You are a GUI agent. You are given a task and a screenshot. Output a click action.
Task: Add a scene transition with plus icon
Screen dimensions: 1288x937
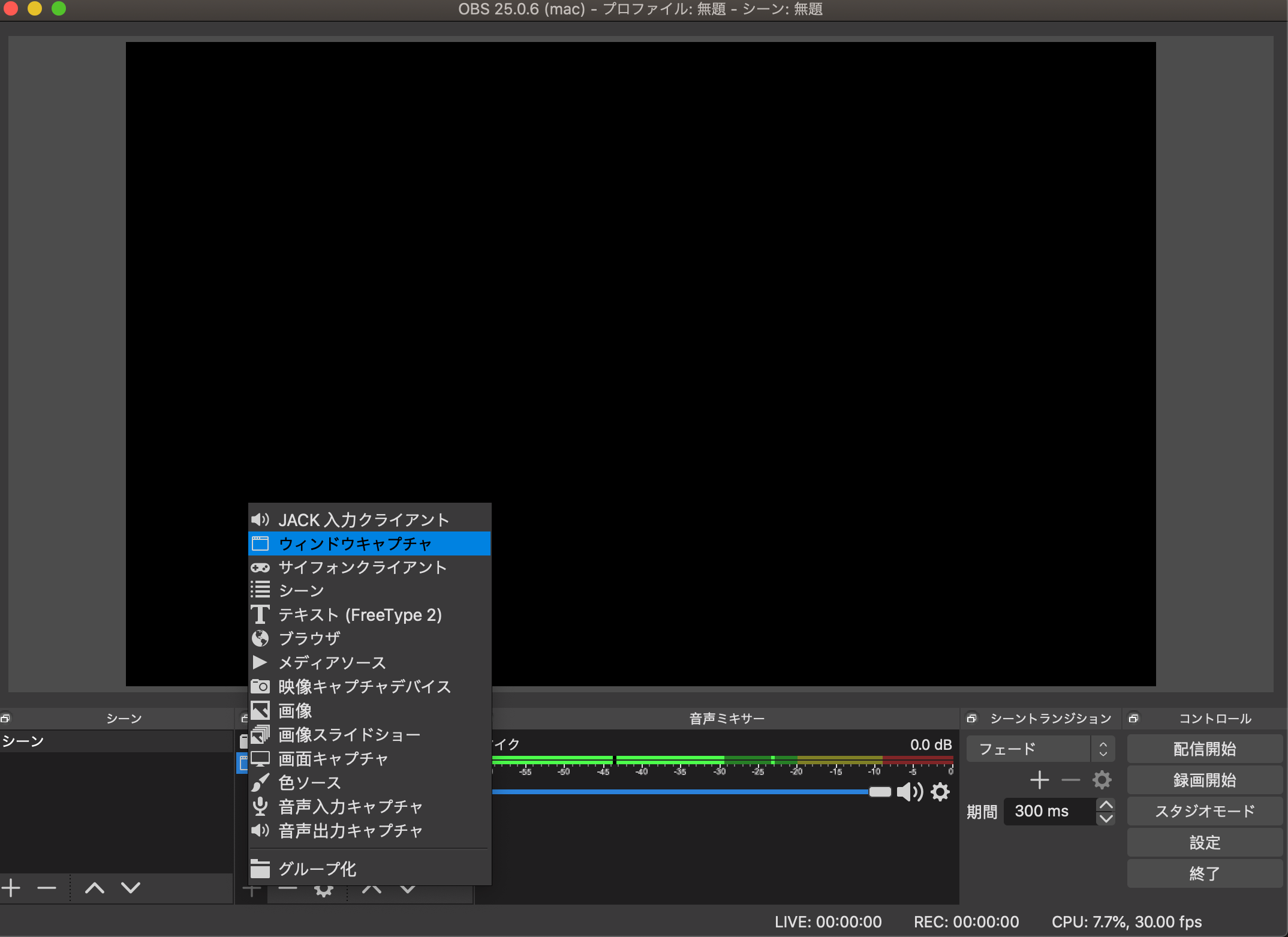1039,780
